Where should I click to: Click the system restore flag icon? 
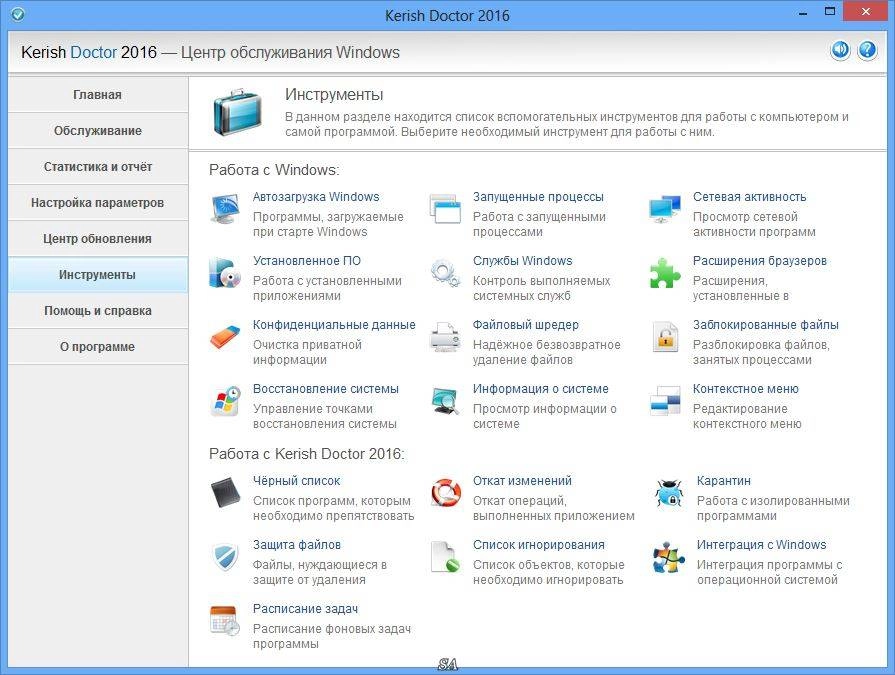pyautogui.click(x=225, y=401)
